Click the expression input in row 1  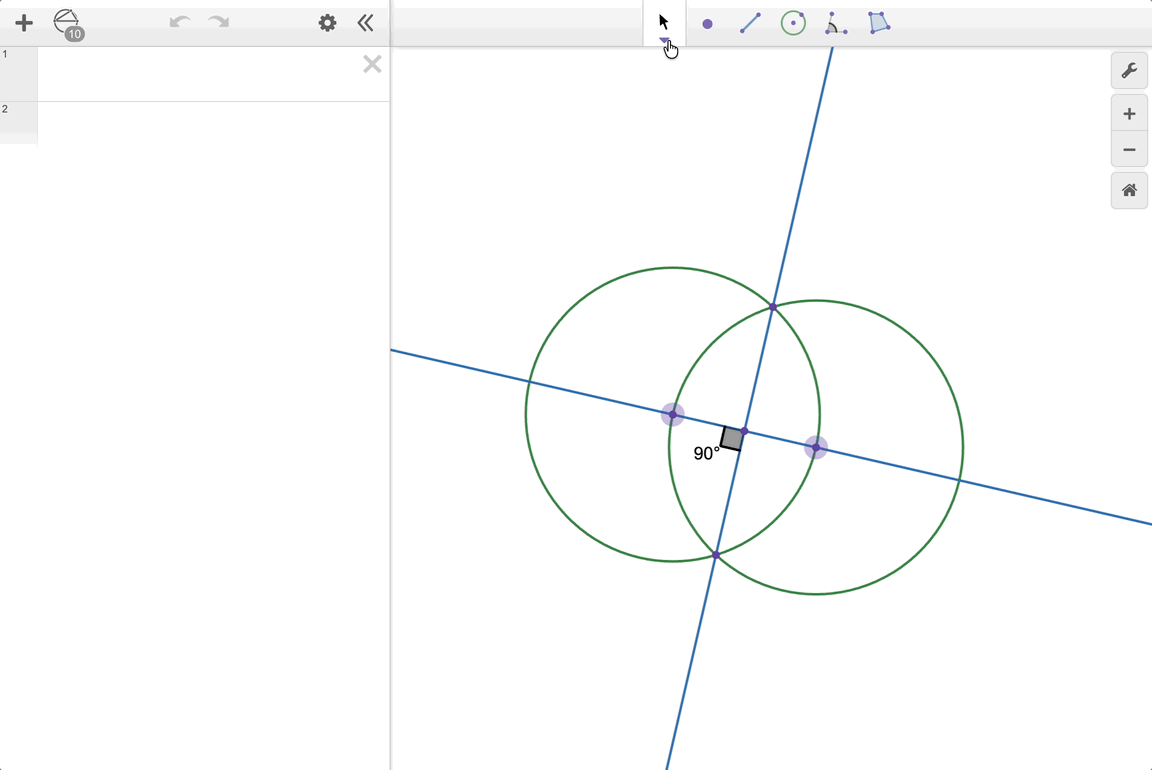click(x=198, y=74)
